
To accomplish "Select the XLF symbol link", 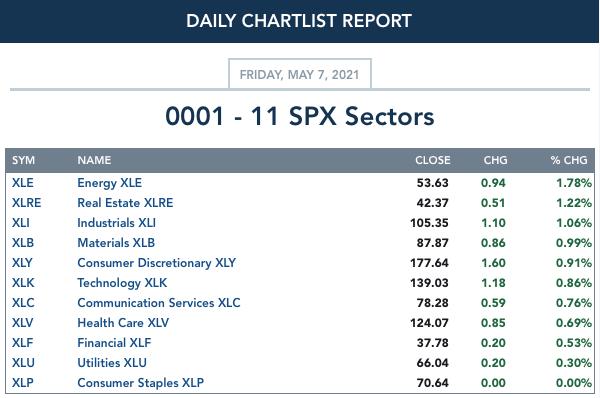I will (23, 343).
